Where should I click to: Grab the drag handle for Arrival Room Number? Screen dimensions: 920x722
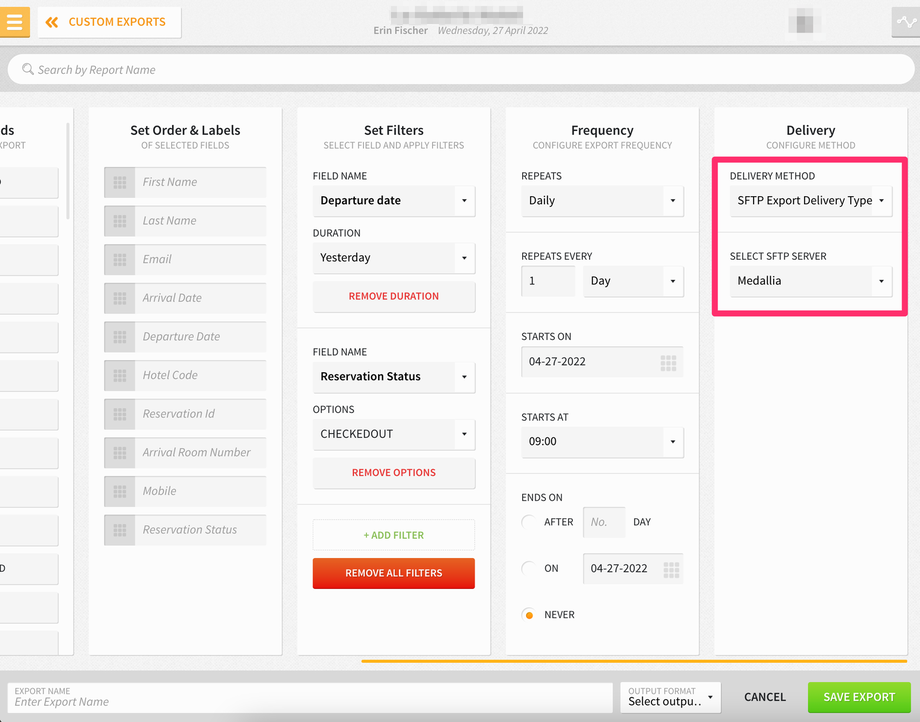pos(120,453)
